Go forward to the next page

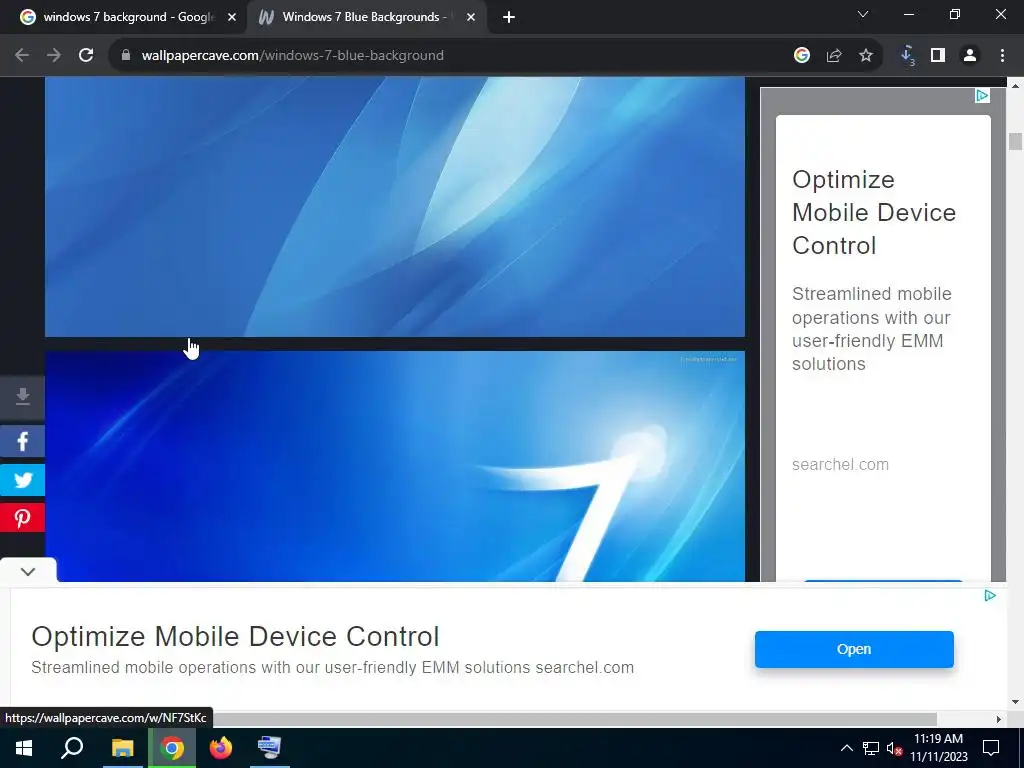54,56
